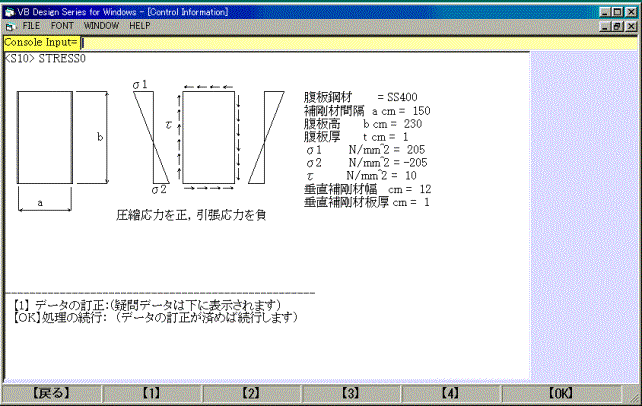Minimize the inner Control Information window
642x406 pixels.
pos(605,27)
